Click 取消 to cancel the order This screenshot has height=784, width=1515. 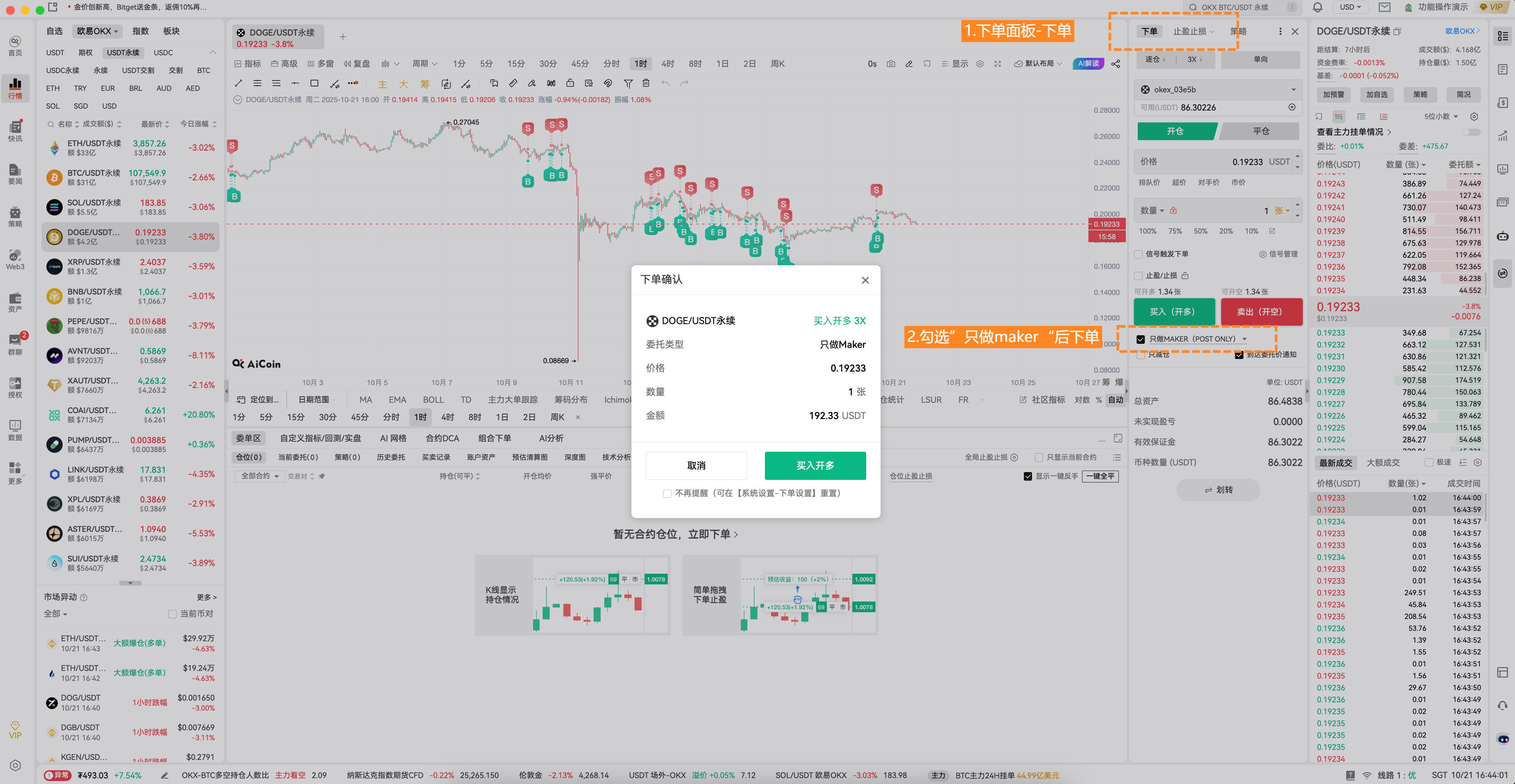pos(696,465)
